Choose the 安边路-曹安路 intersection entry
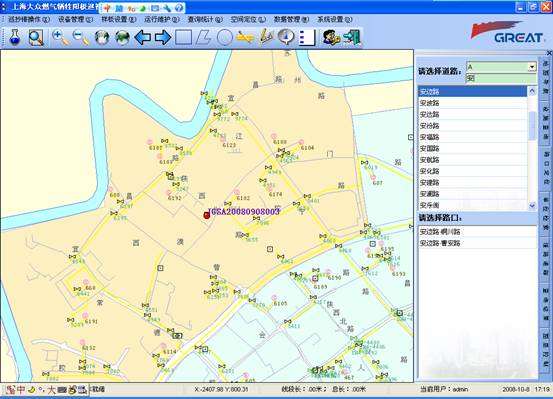The image size is (553, 399). 477,243
